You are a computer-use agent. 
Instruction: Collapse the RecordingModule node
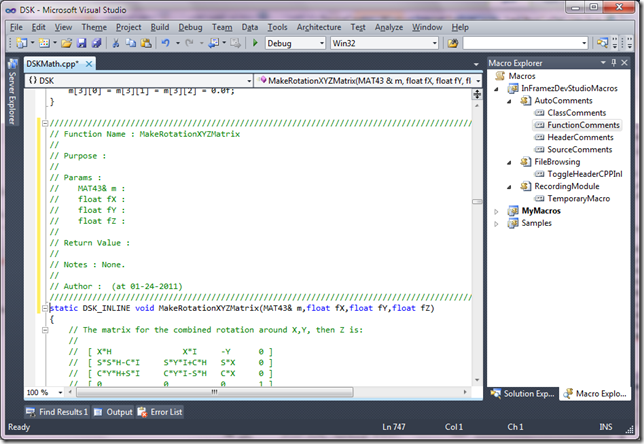509,187
